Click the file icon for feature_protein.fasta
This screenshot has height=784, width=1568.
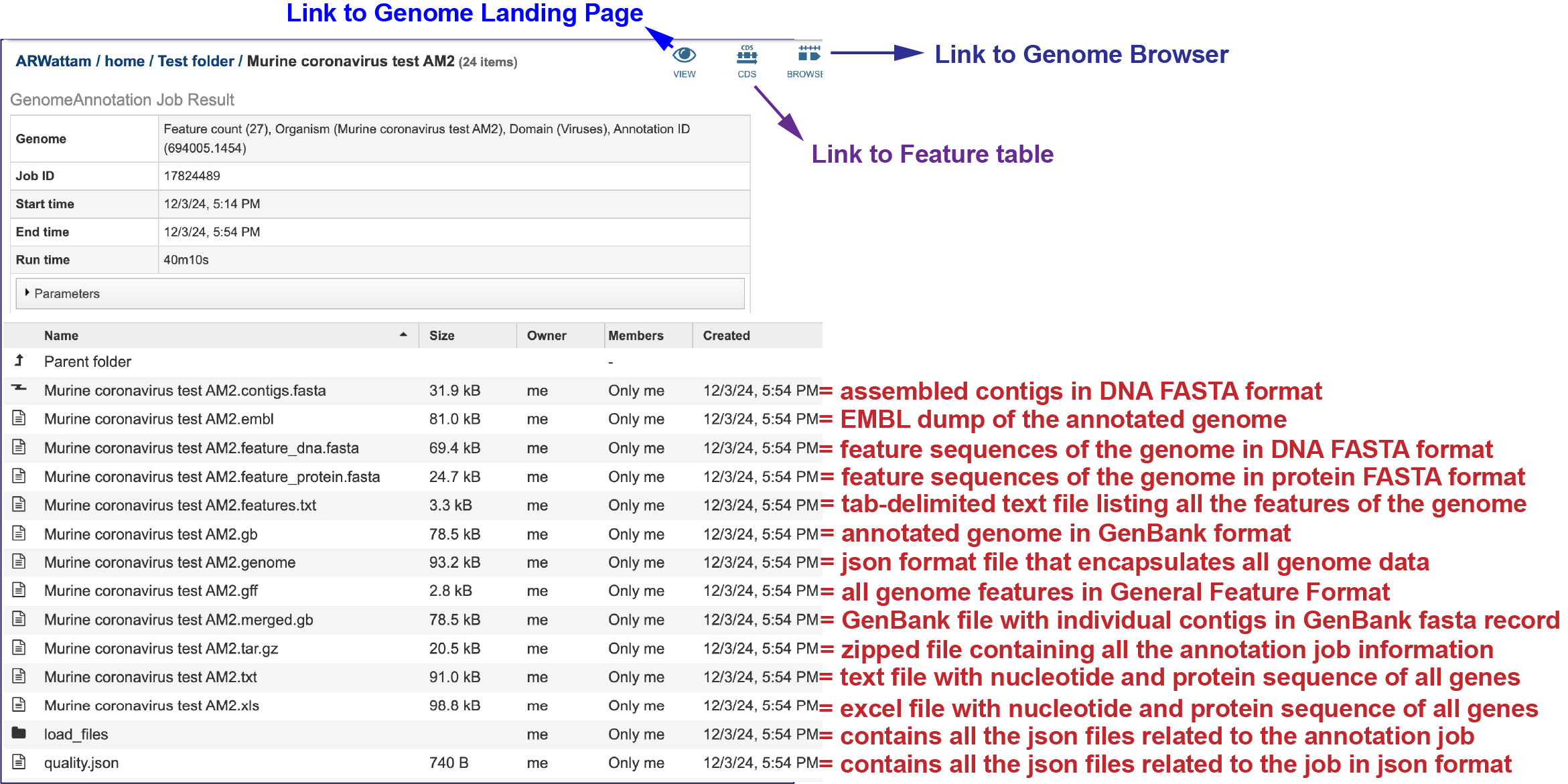19,476
